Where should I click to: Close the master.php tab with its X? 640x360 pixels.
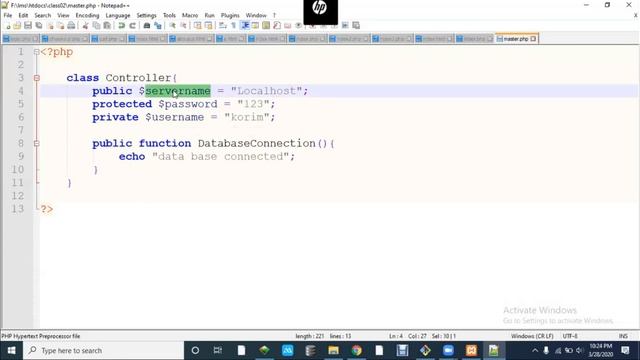[533, 39]
